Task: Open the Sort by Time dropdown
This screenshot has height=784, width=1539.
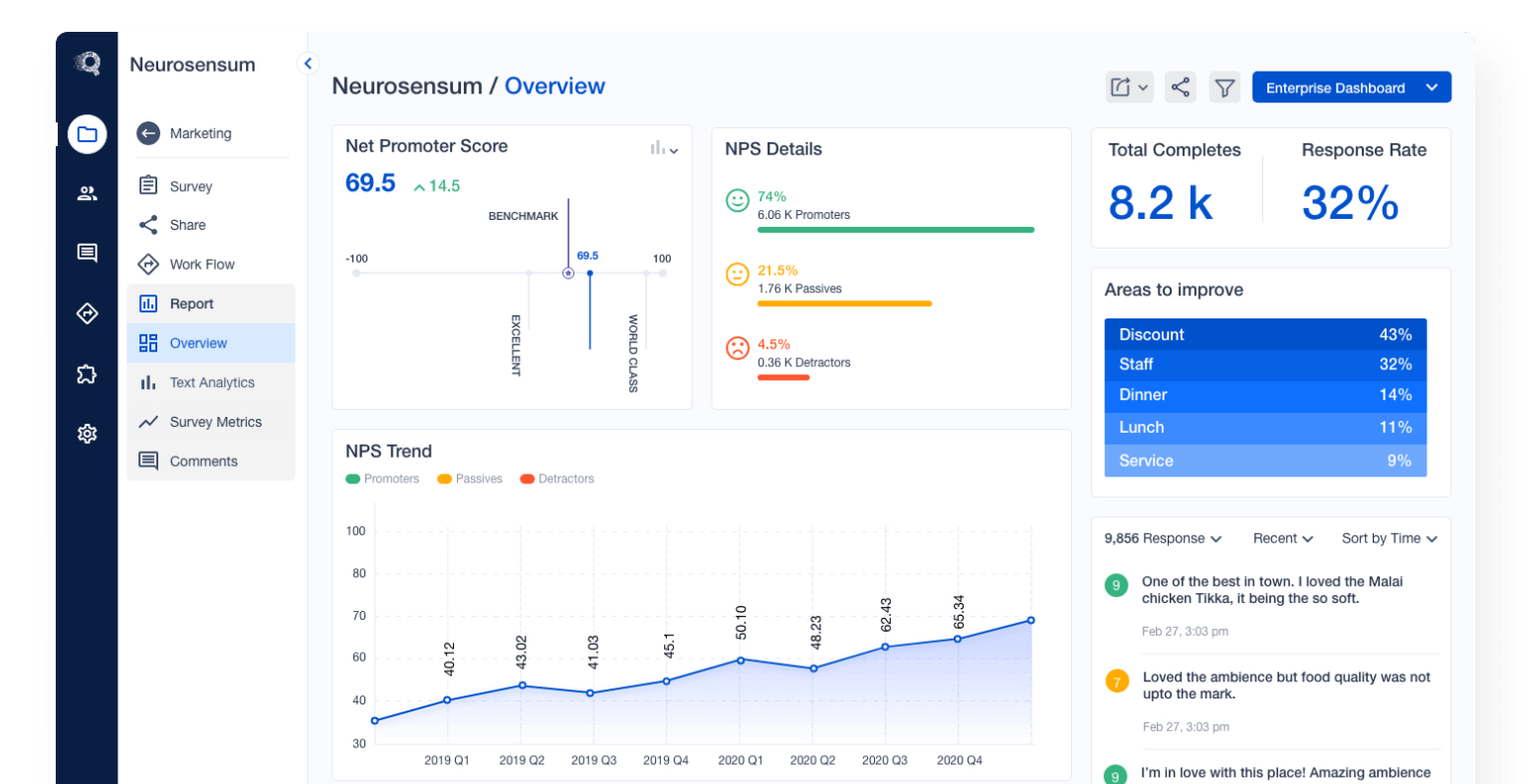Action: pyautogui.click(x=1390, y=538)
